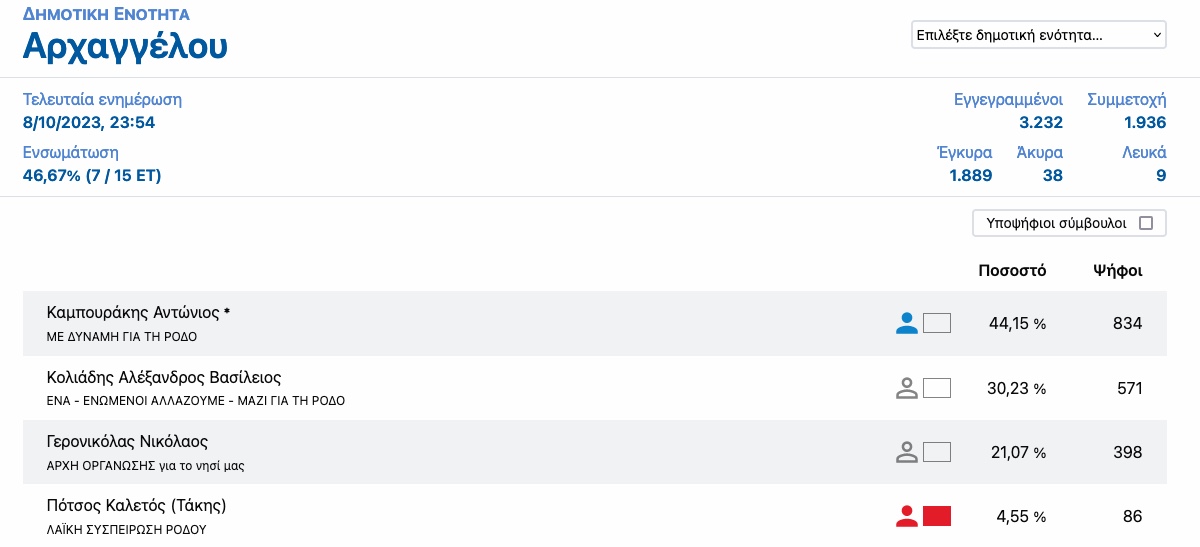Image resolution: width=1200 pixels, height=547 pixels.
Task: Click empty color box in Κολιάδης row
Action: click(x=937, y=388)
